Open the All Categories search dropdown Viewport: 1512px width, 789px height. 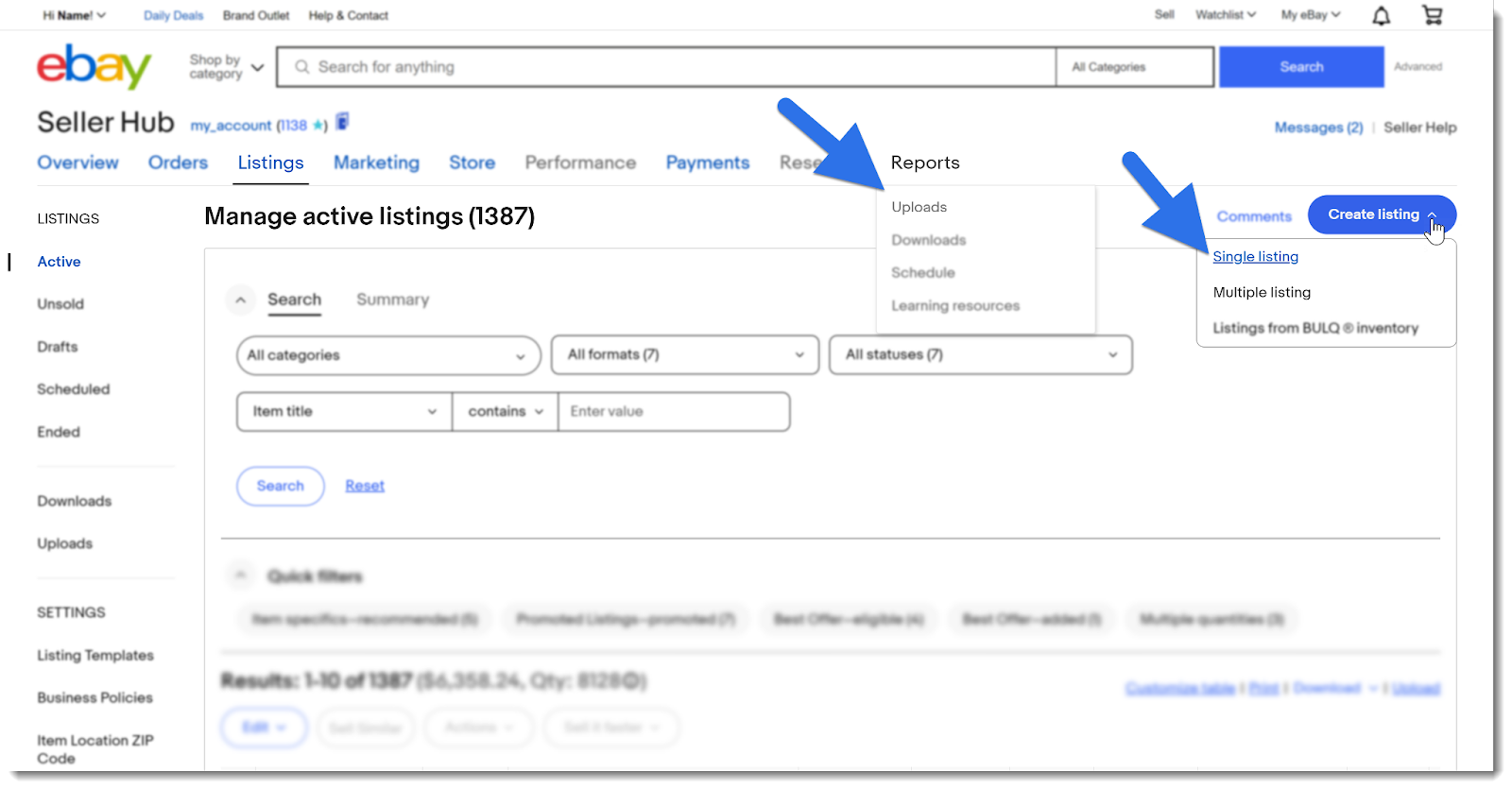[1135, 67]
